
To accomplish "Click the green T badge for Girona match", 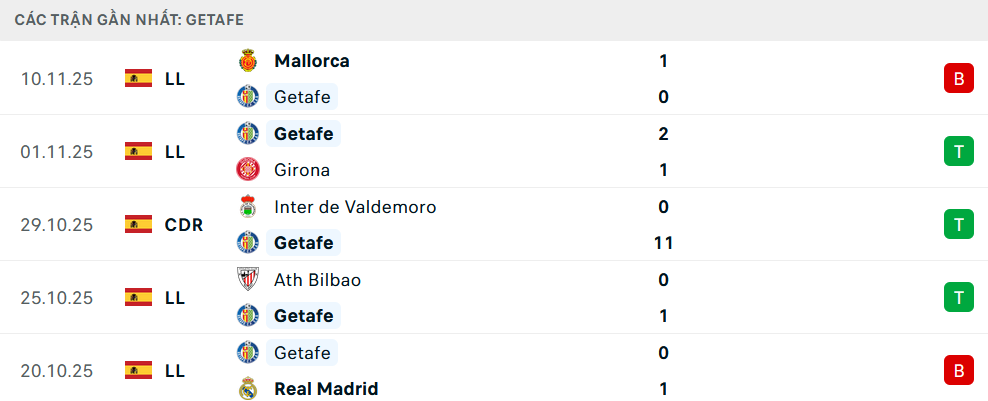I will [958, 152].
